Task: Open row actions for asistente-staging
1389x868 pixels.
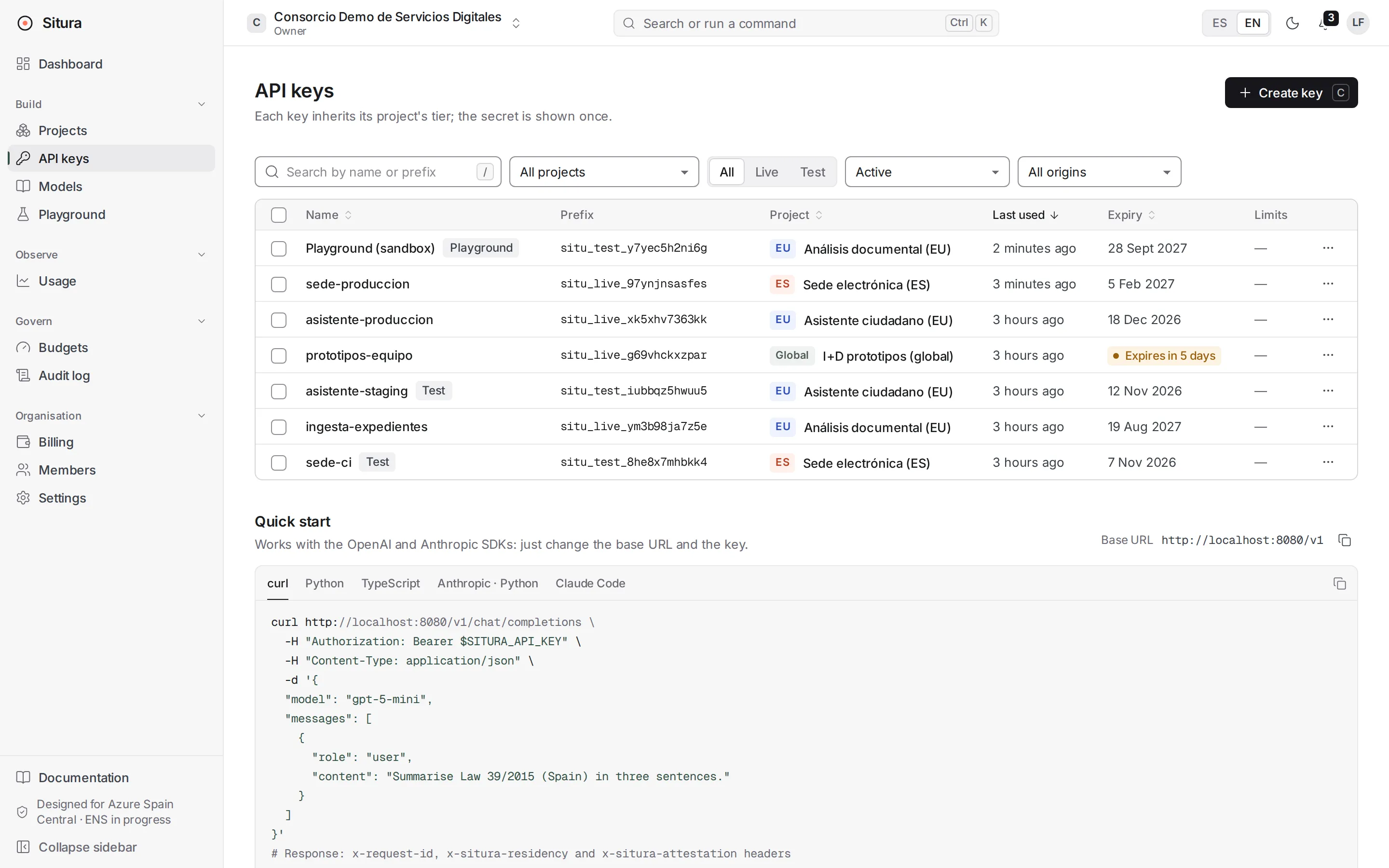Action: (x=1328, y=391)
